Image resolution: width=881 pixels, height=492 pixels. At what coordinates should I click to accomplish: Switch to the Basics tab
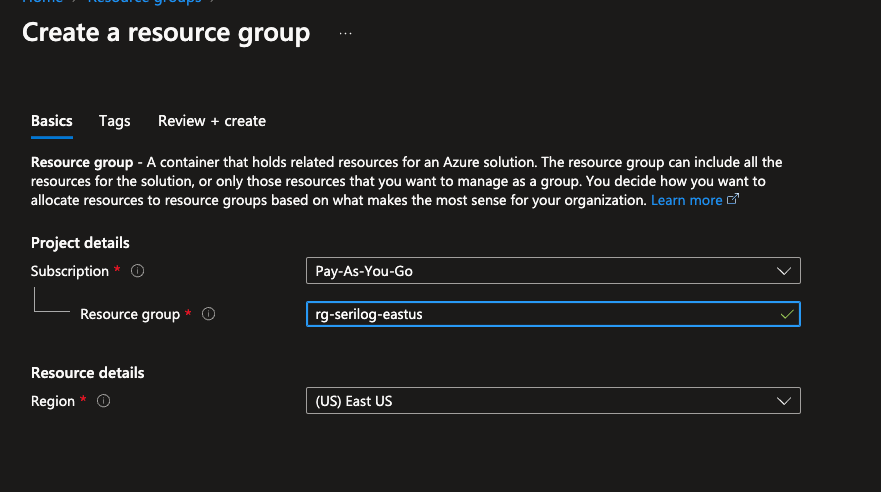[52, 121]
